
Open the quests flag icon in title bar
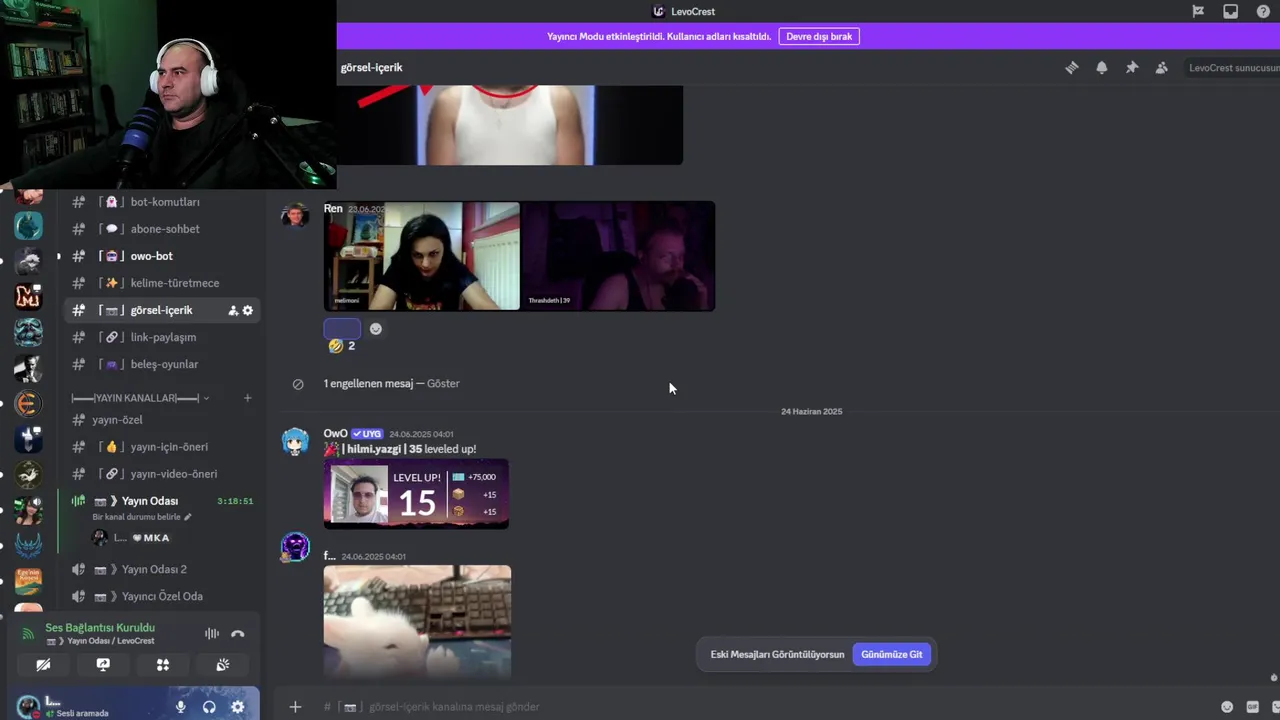1198,12
